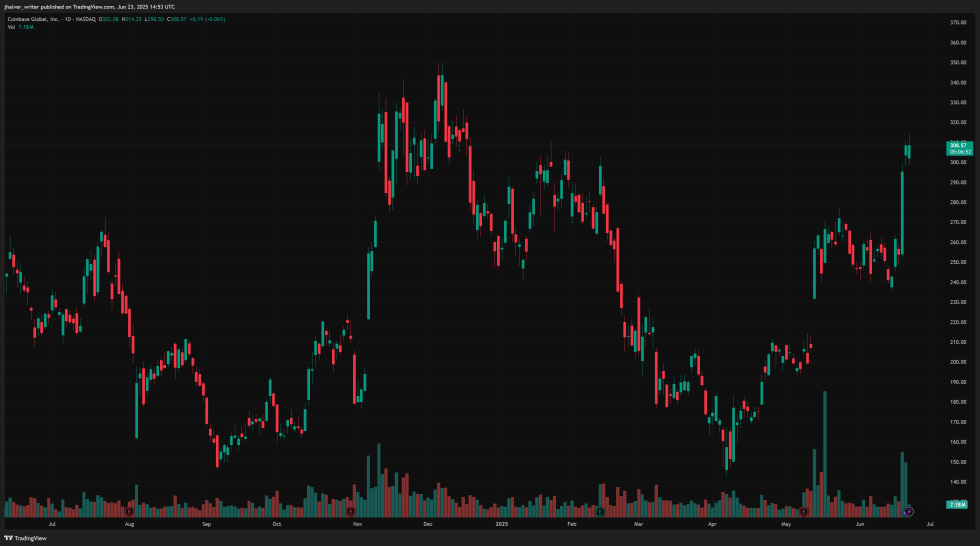The image size is (980, 546).
Task: Click the purple event icon before Jul
Action: point(909,511)
